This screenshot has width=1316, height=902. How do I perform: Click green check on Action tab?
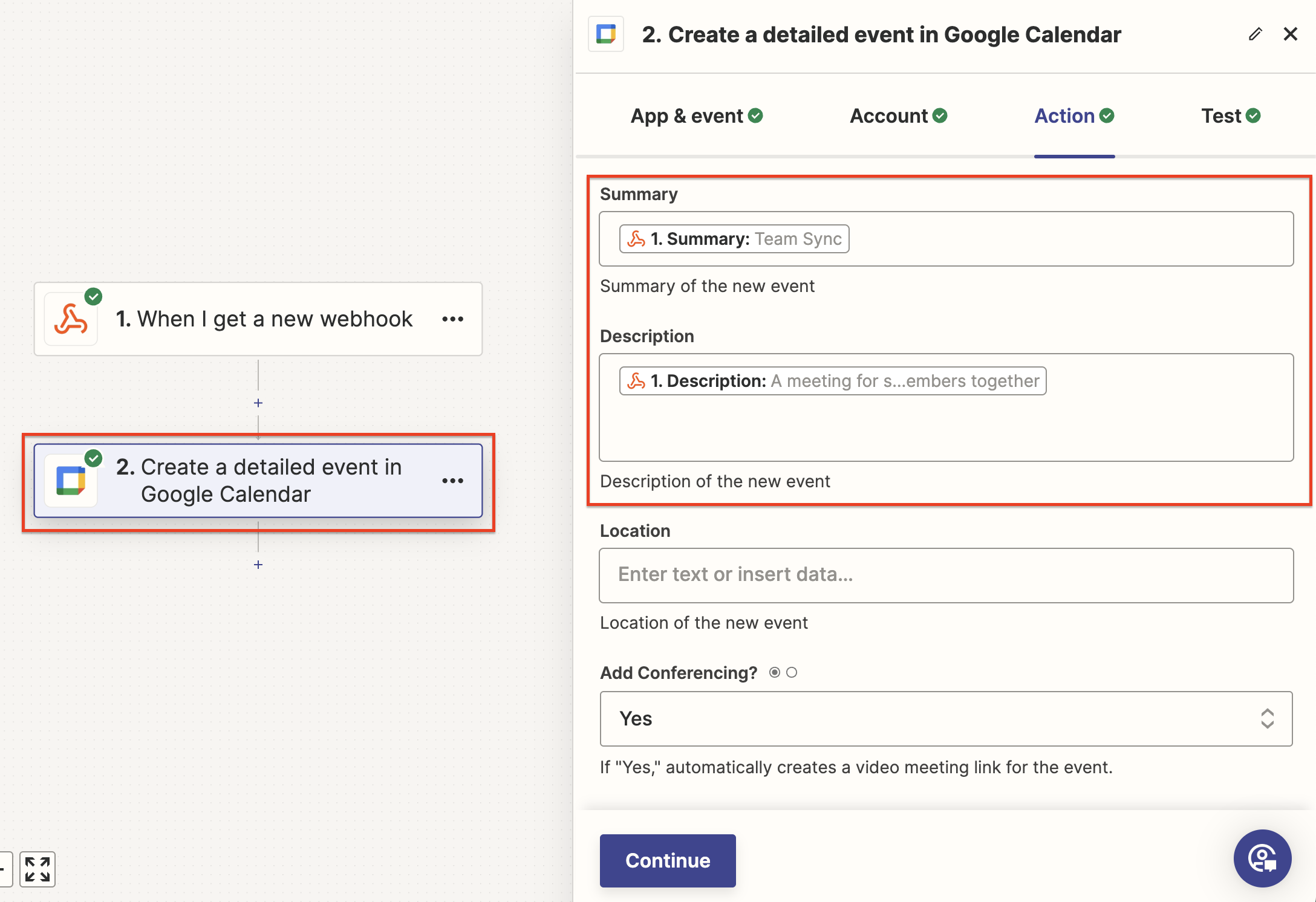[1107, 115]
